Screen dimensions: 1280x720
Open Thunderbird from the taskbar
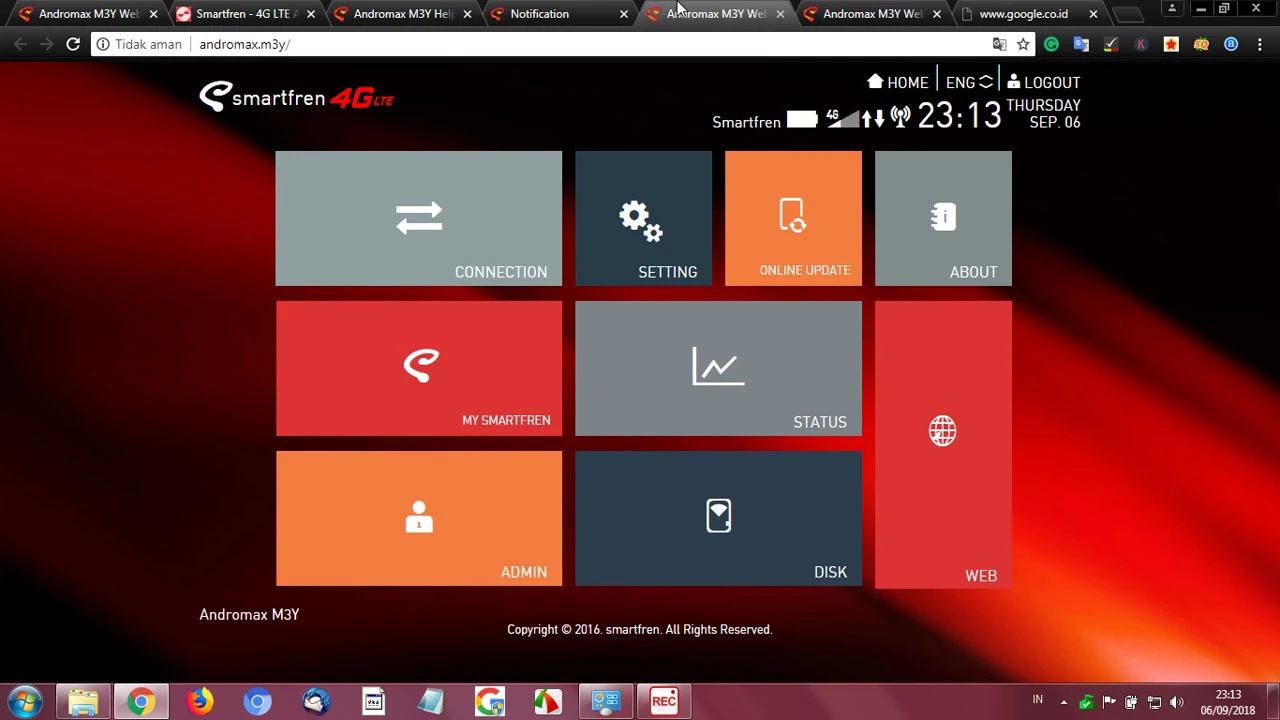coord(316,702)
